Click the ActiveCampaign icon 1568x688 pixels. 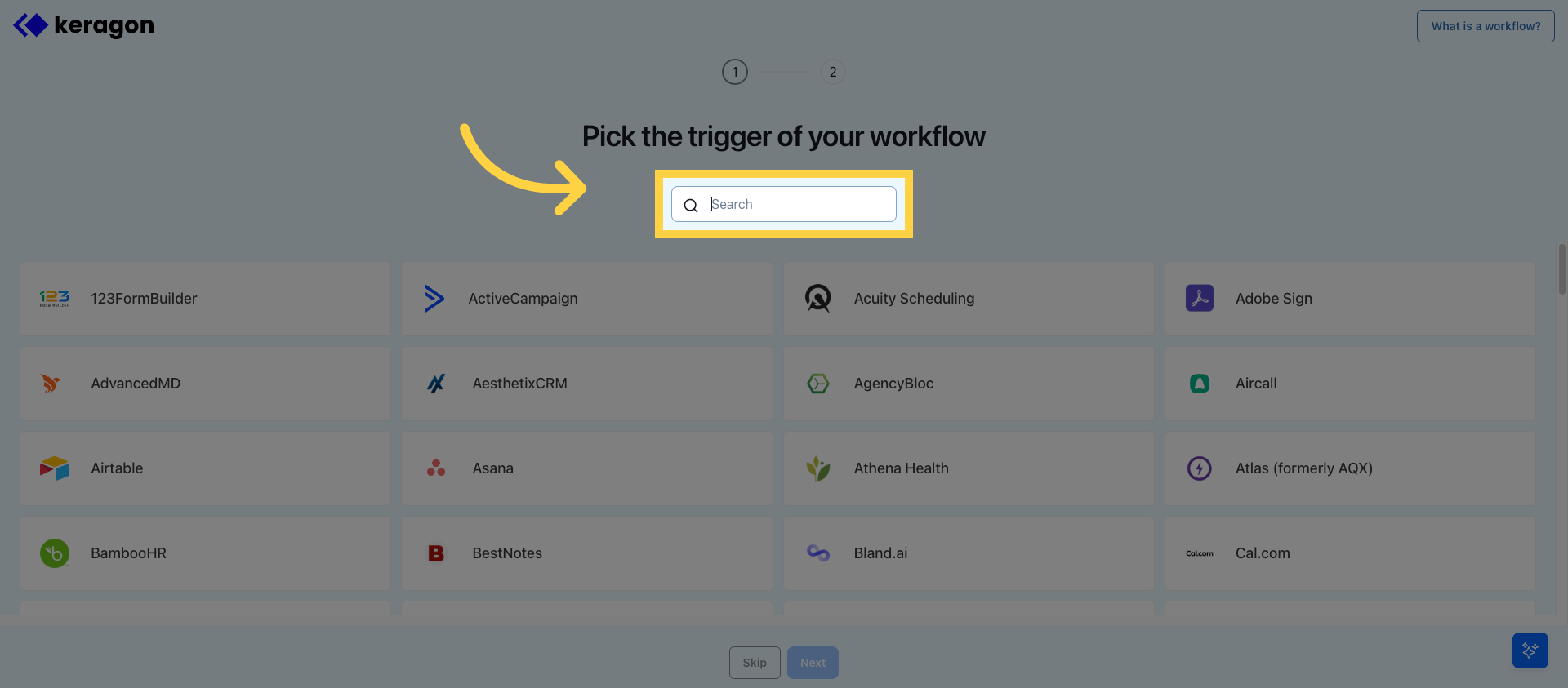point(435,298)
